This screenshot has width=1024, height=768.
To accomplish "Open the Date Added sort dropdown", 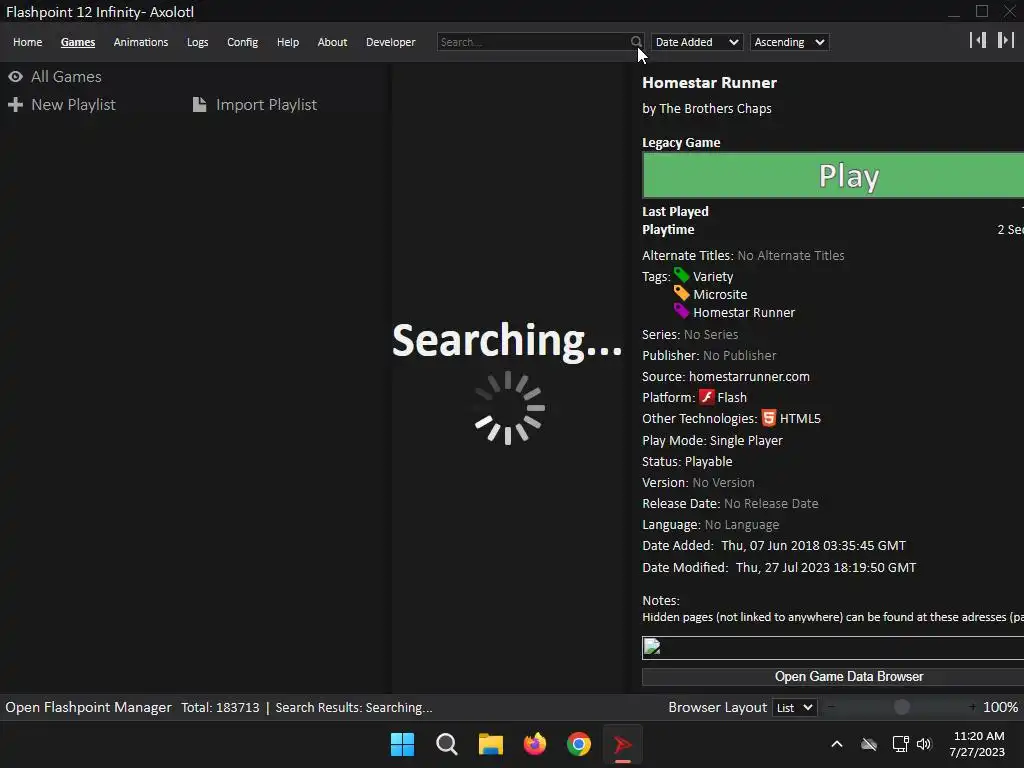I will pyautogui.click(x=697, y=42).
